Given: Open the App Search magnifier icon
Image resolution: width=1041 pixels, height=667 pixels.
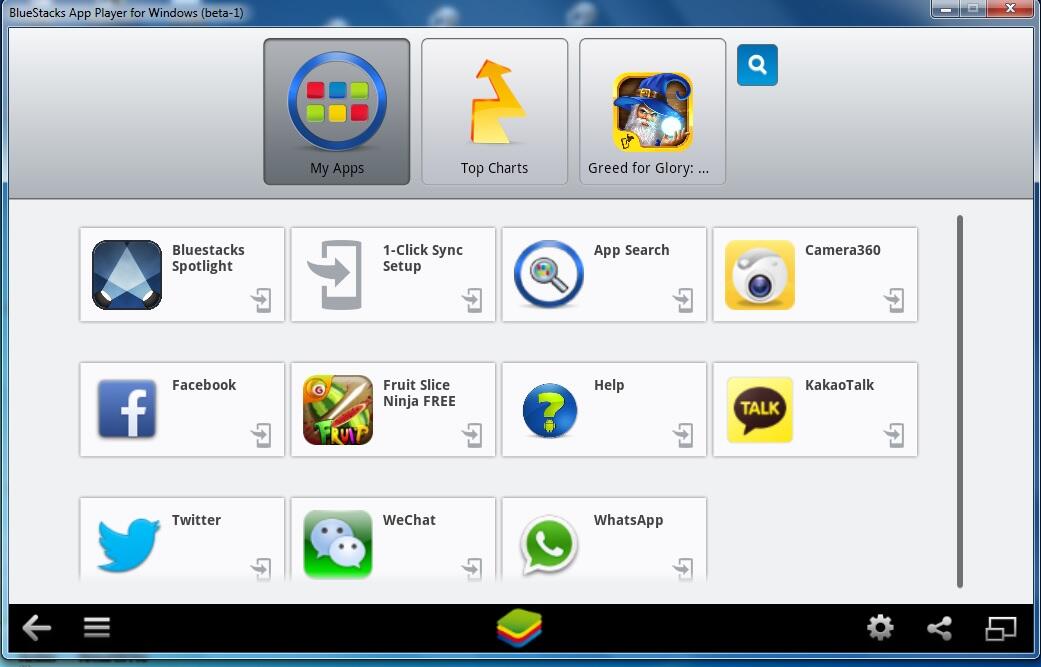Looking at the screenshot, I should pyautogui.click(x=549, y=274).
